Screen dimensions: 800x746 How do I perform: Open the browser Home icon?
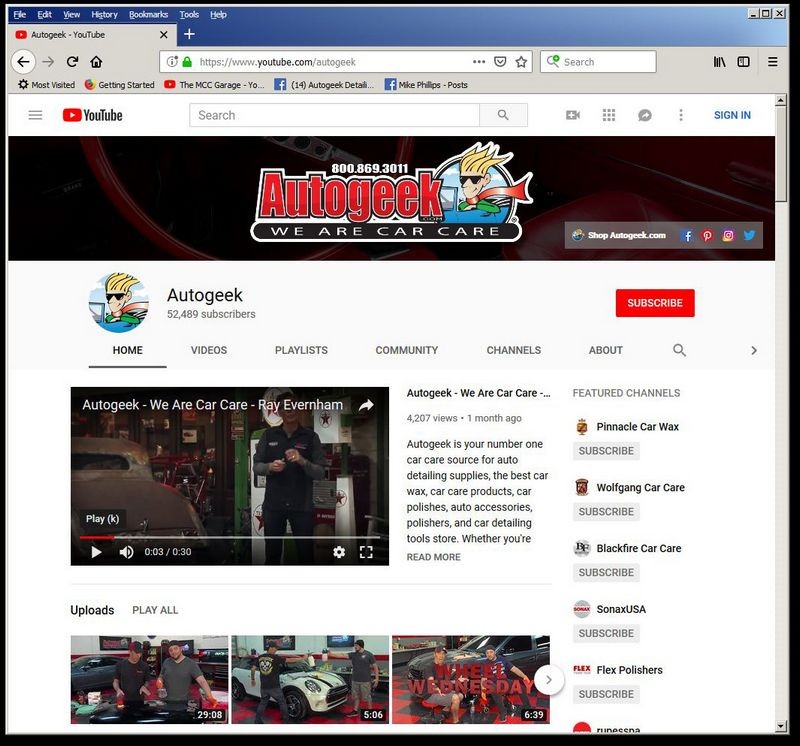[x=96, y=62]
